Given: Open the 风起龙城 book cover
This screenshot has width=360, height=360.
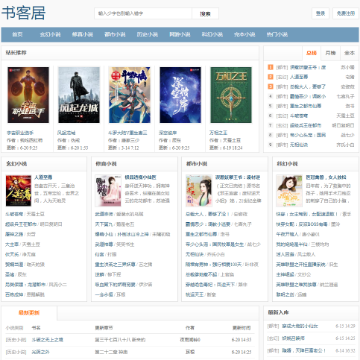Looking at the screenshot, I should [79, 95].
